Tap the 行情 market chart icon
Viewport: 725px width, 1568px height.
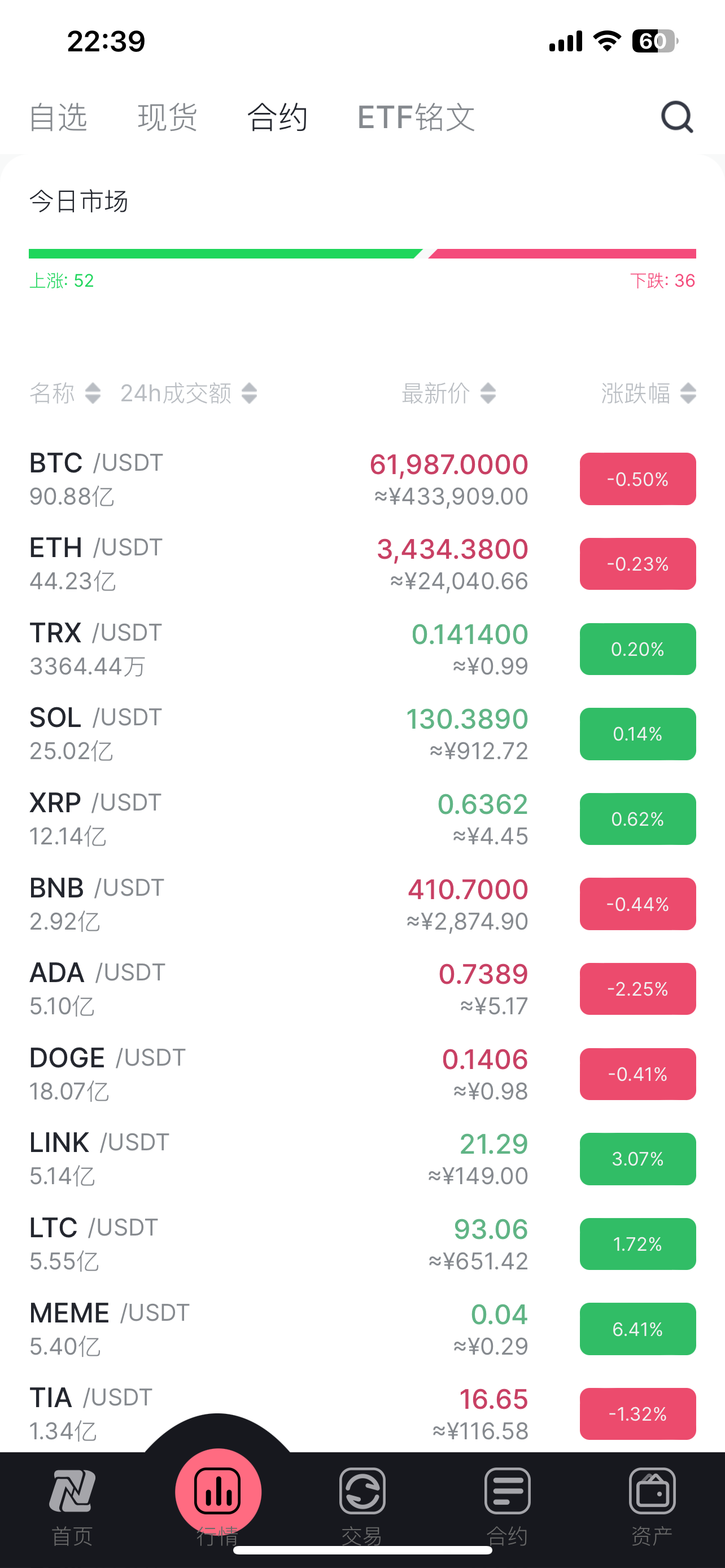[x=218, y=1491]
